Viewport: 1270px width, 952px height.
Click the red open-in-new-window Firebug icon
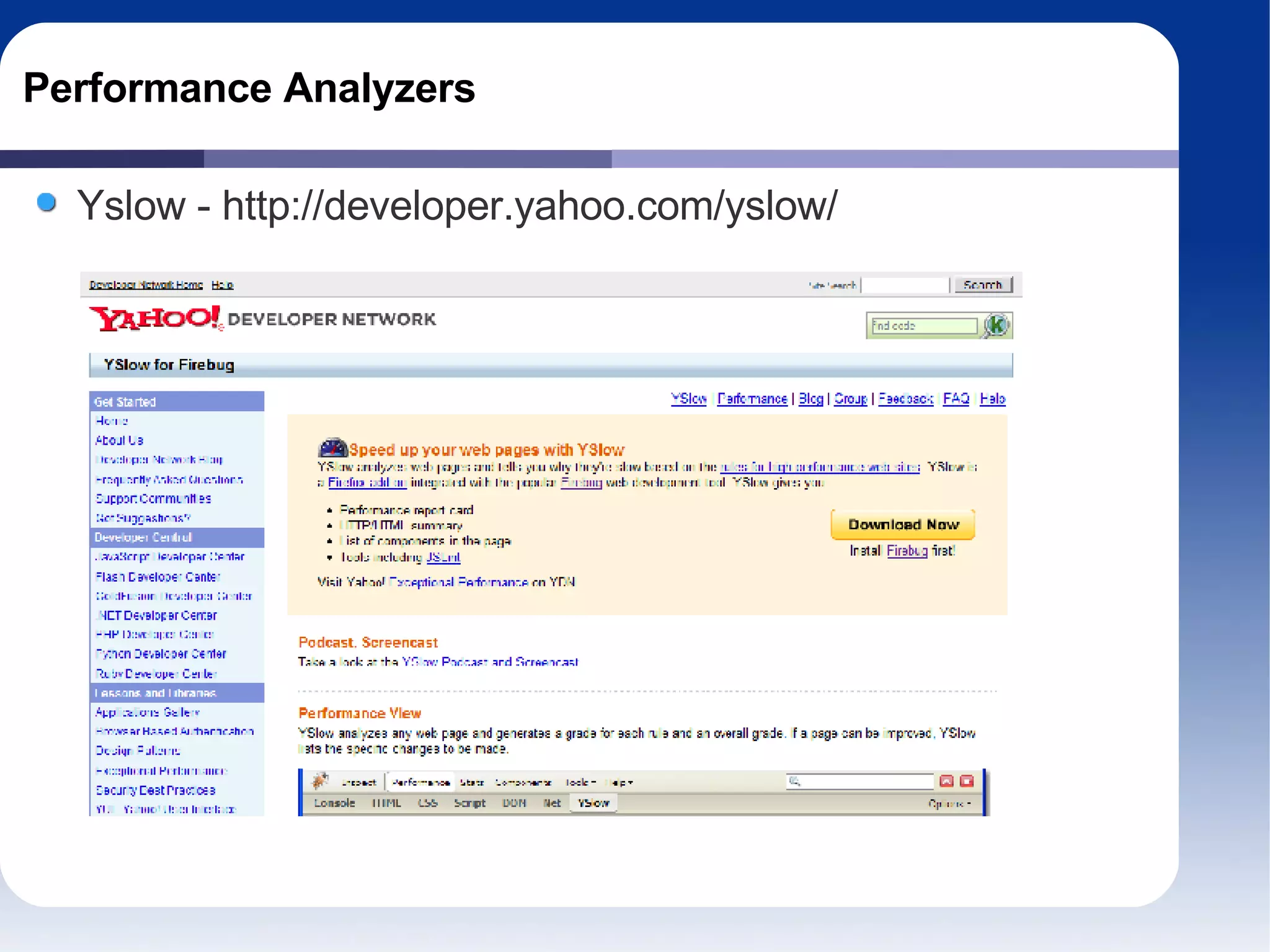pyautogui.click(x=946, y=781)
